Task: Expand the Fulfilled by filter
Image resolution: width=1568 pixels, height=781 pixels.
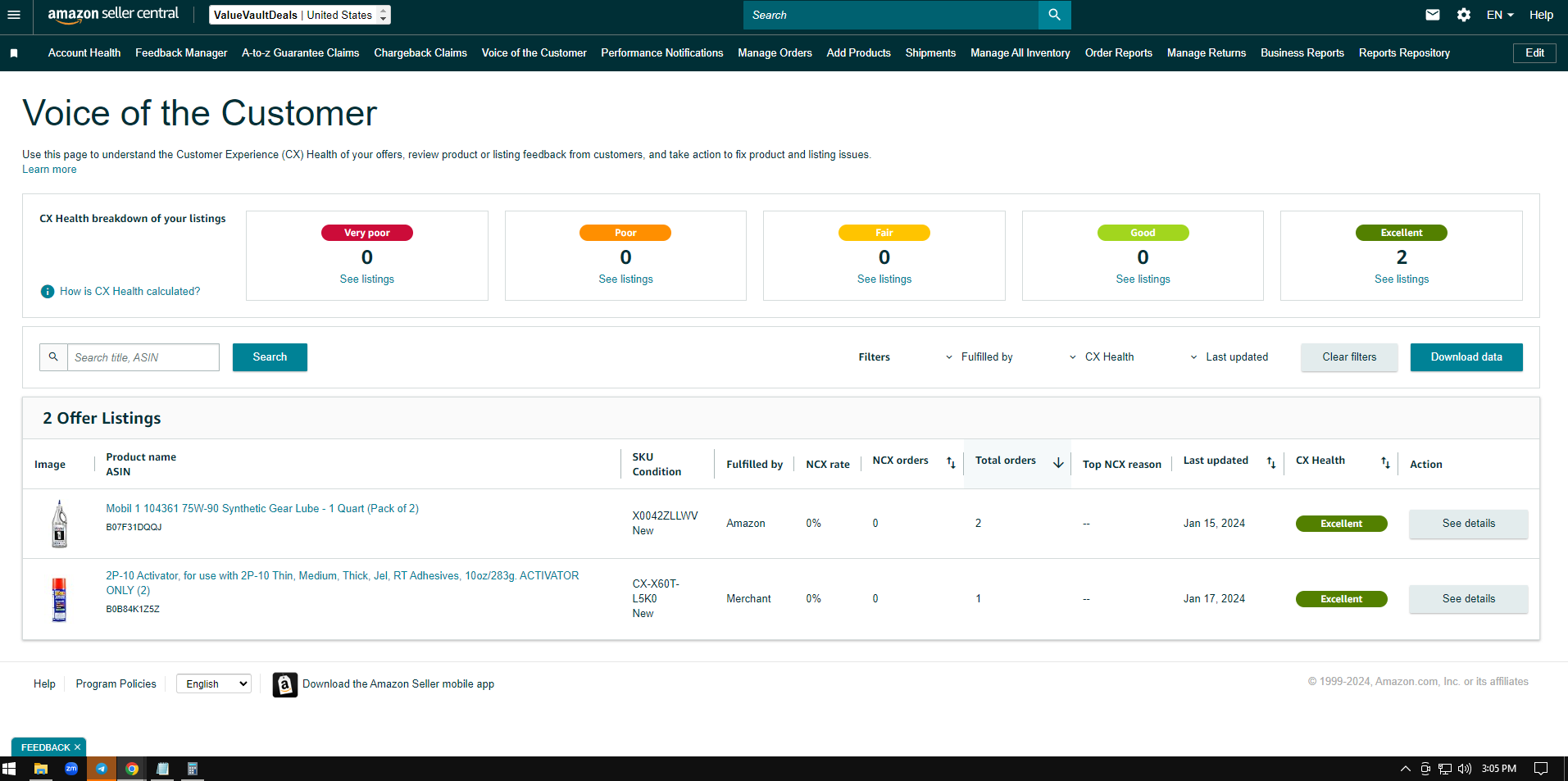Action: pyautogui.click(x=979, y=357)
